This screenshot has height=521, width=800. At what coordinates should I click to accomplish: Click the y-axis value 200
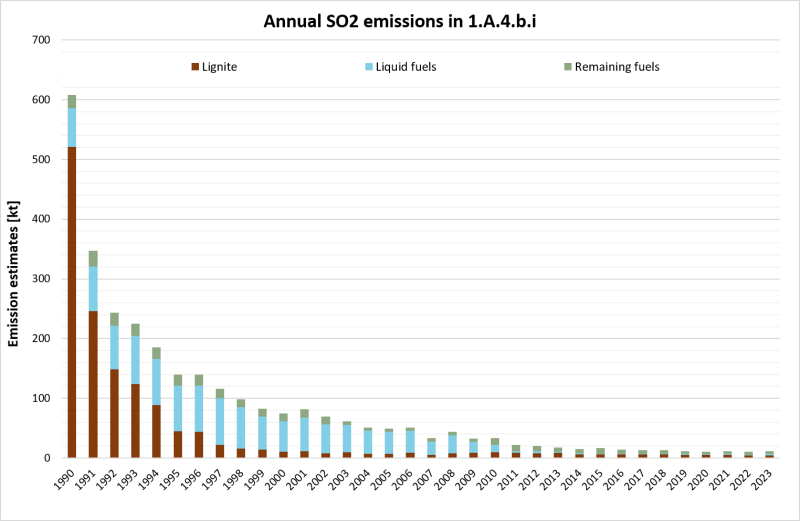click(41, 338)
